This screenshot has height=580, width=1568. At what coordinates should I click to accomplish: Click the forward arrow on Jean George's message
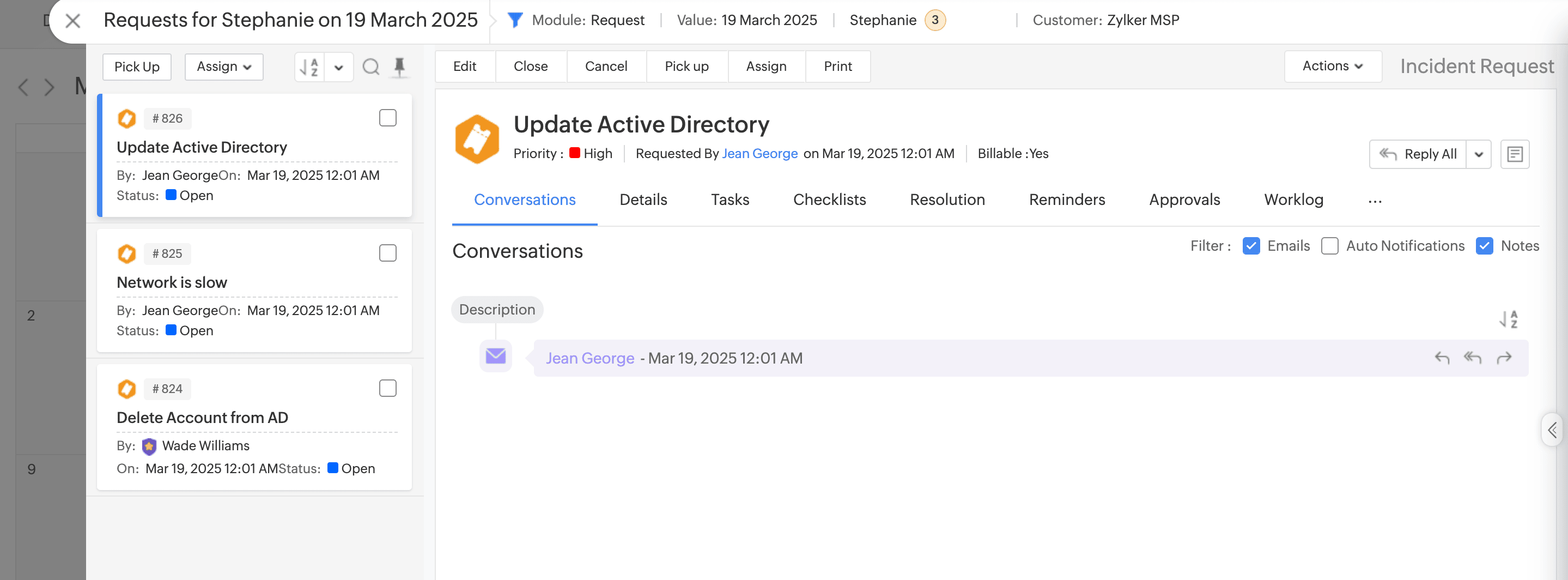1504,358
